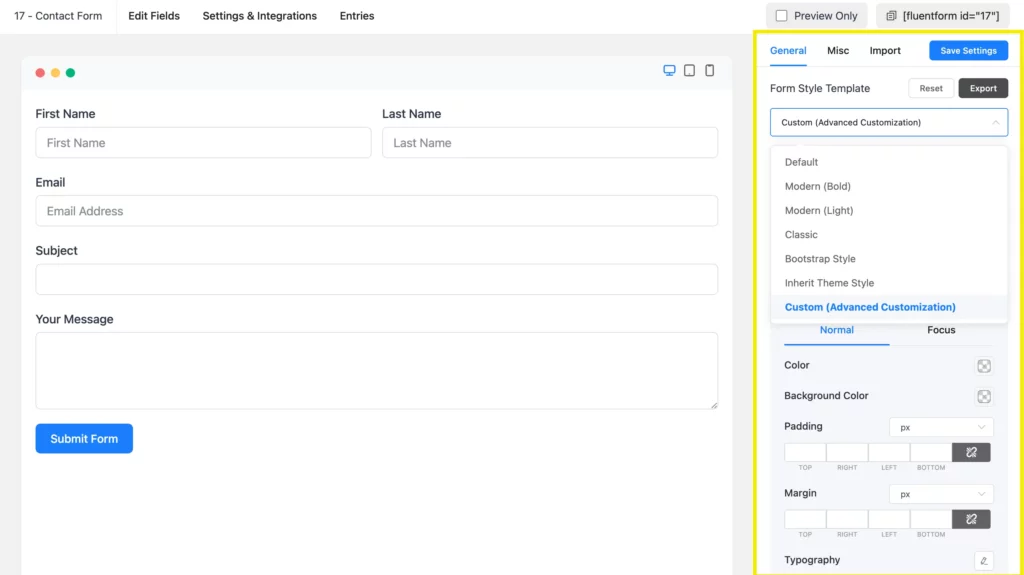Switch preview to tablet view icon
This screenshot has height=575, width=1024.
coord(689,71)
